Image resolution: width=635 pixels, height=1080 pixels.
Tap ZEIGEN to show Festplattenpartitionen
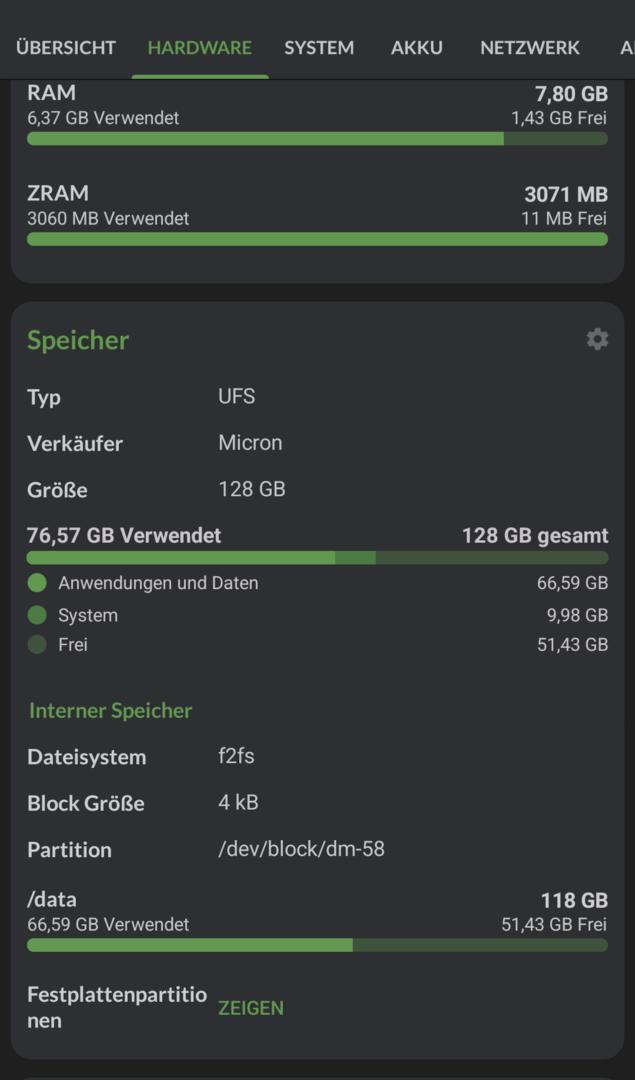coord(251,1008)
